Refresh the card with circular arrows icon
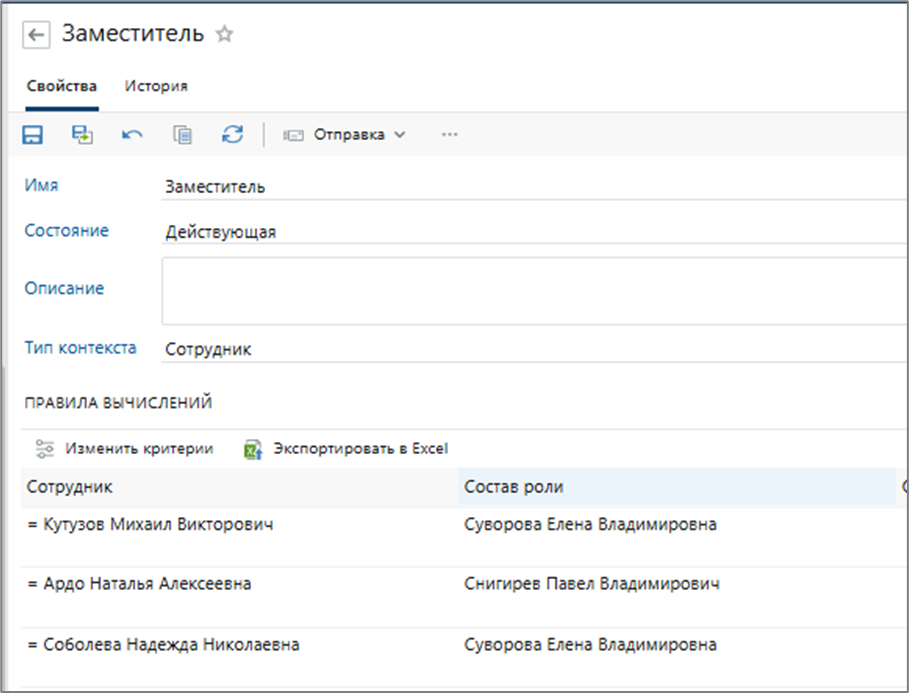Screen dimensions: 909x693 232,135
